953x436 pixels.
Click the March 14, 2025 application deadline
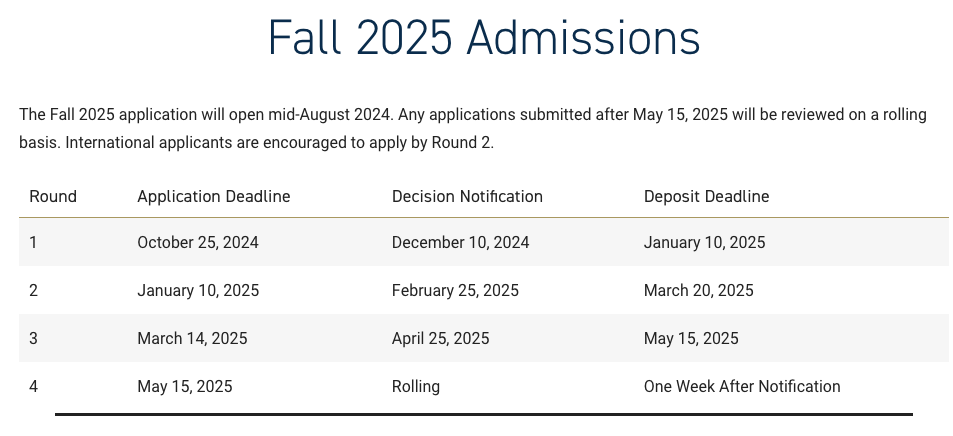192,338
